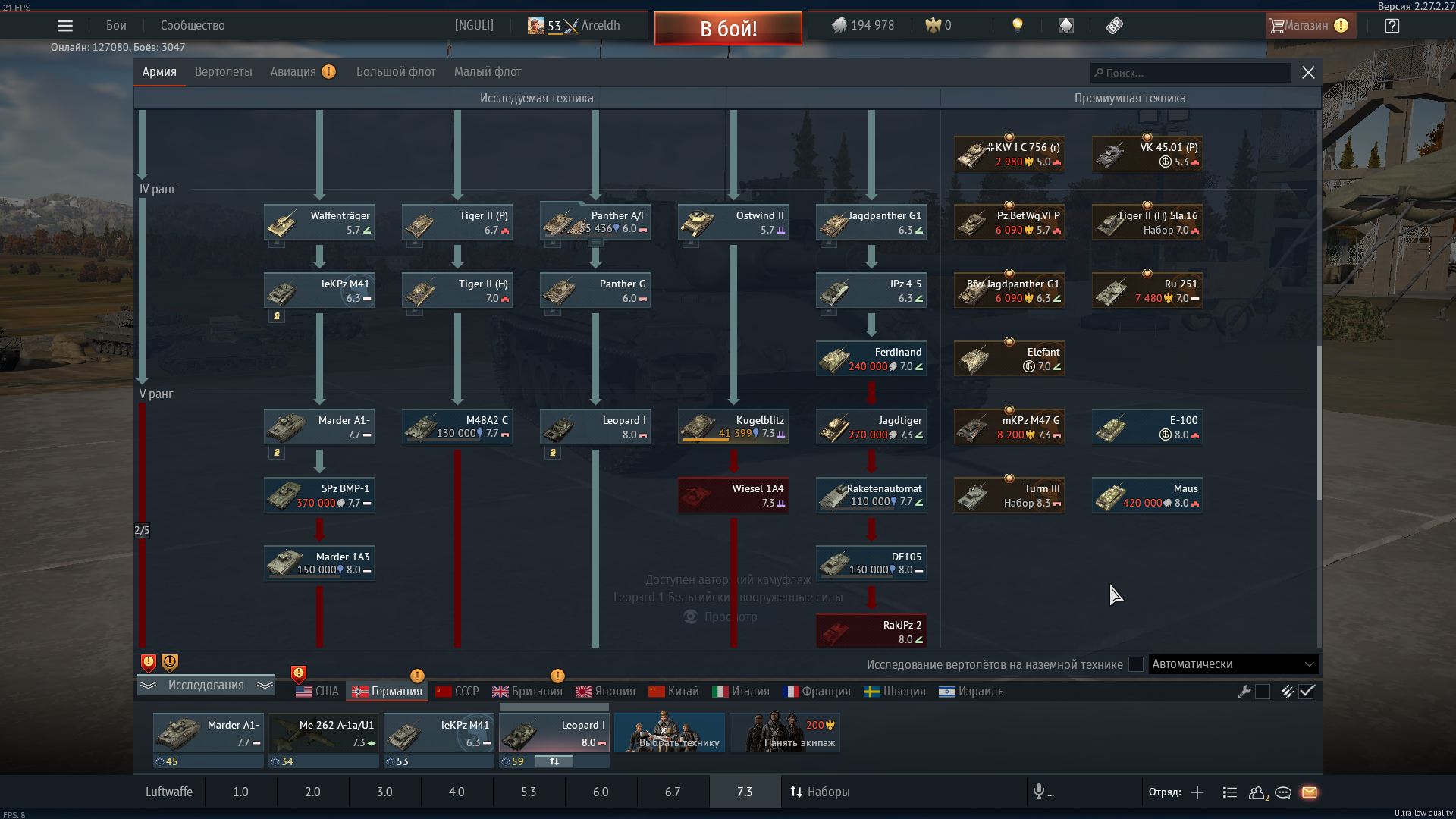The height and width of the screenshot is (819, 1456).
Task: Open the contacts icon
Action: tap(1258, 792)
